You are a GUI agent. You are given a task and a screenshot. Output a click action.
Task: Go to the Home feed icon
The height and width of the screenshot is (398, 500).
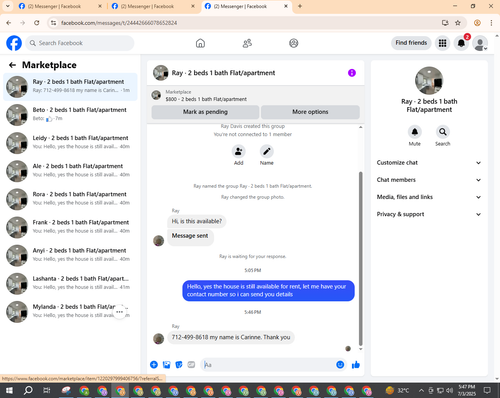[200, 43]
